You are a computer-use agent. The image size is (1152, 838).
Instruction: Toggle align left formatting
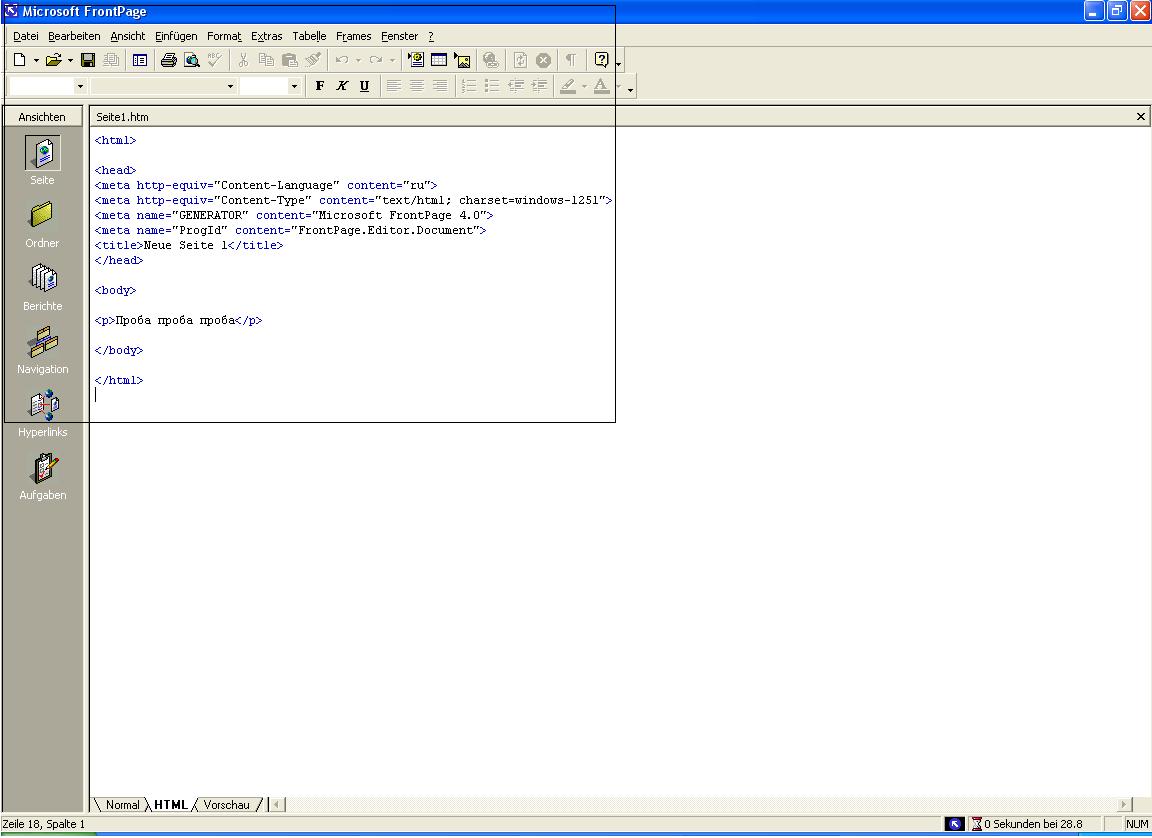pyautogui.click(x=394, y=86)
